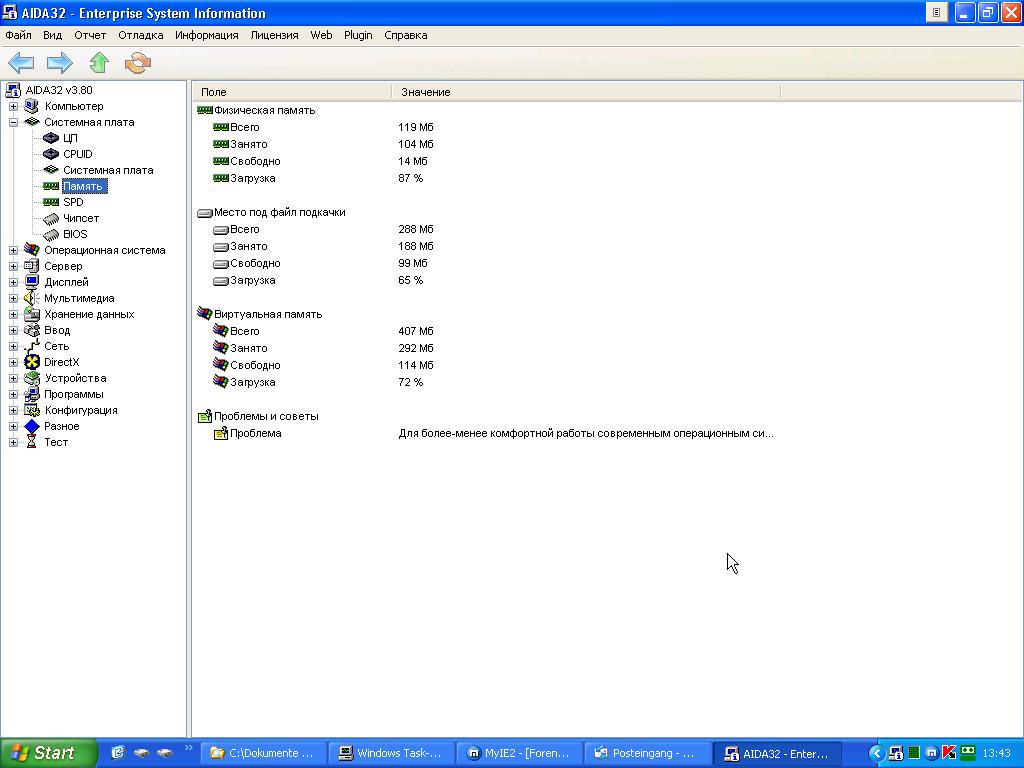The image size is (1024, 768).
Task: Click virtual memory load 72 %
Action: [410, 382]
